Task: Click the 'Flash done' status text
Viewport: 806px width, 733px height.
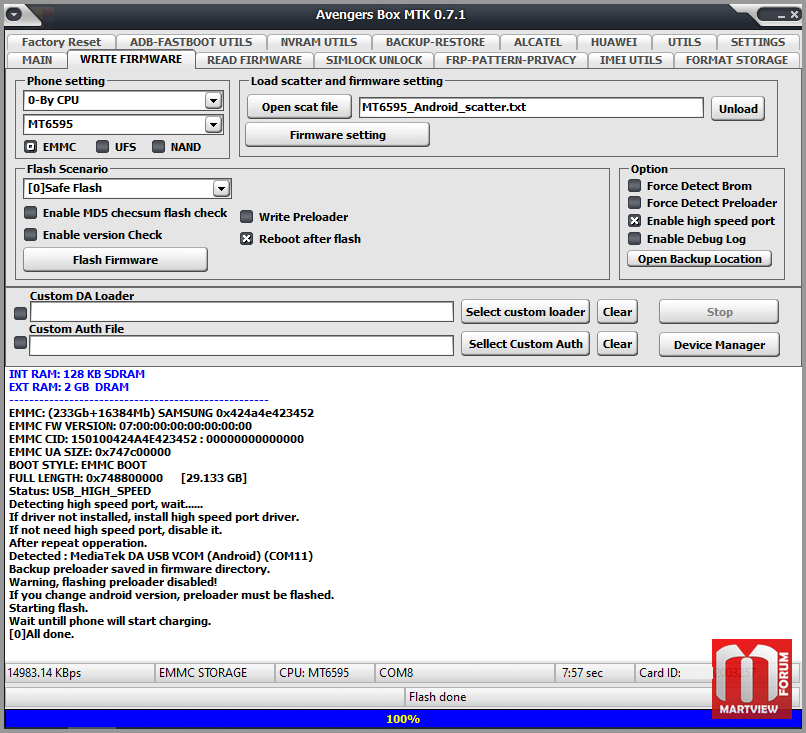Action: [437, 697]
